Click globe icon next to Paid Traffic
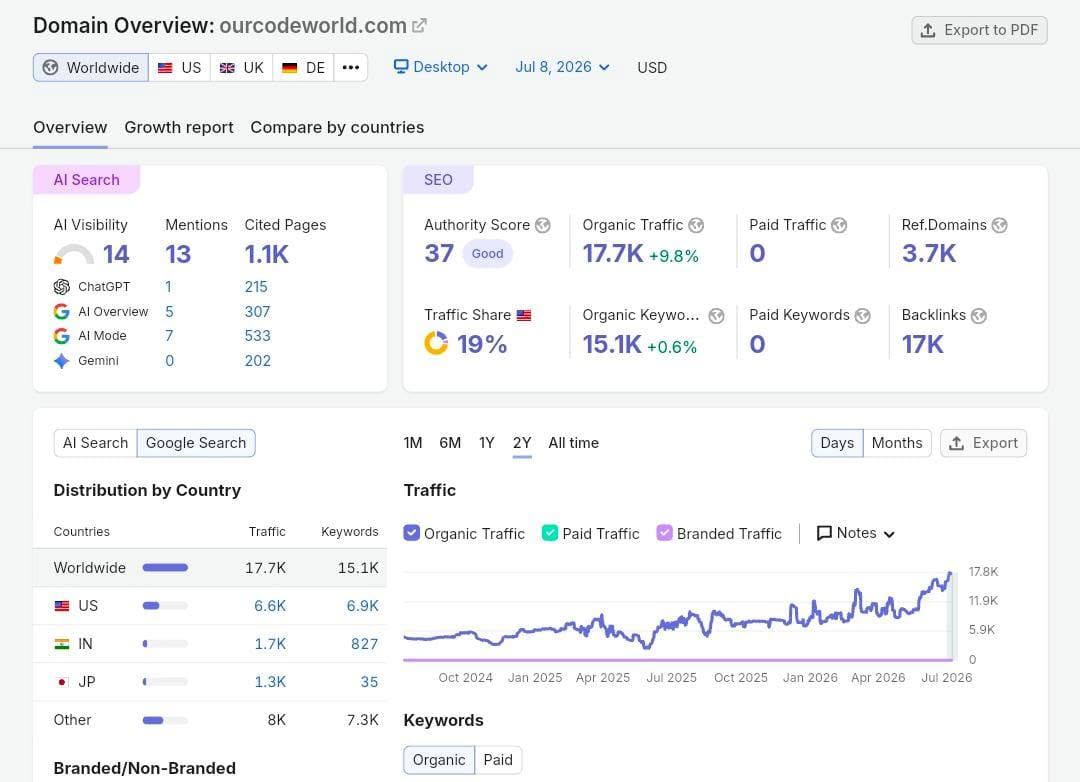Viewport: 1080px width, 782px height. (839, 225)
